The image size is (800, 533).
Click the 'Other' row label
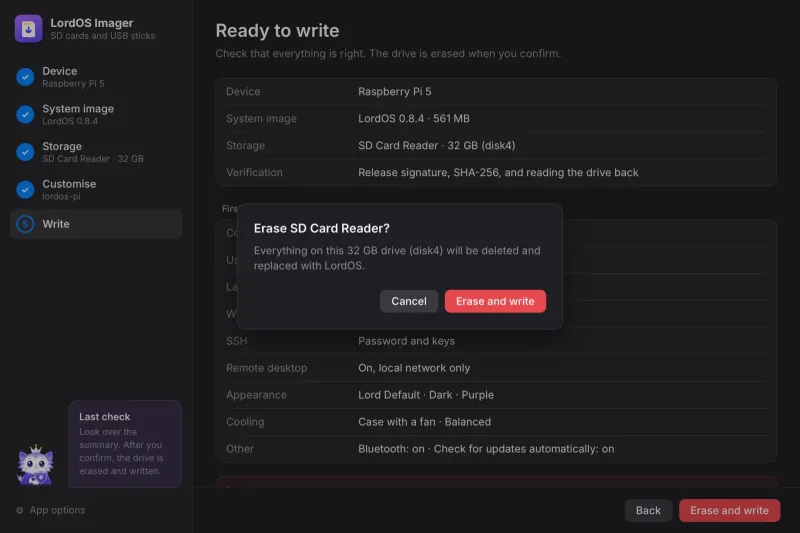coord(240,449)
